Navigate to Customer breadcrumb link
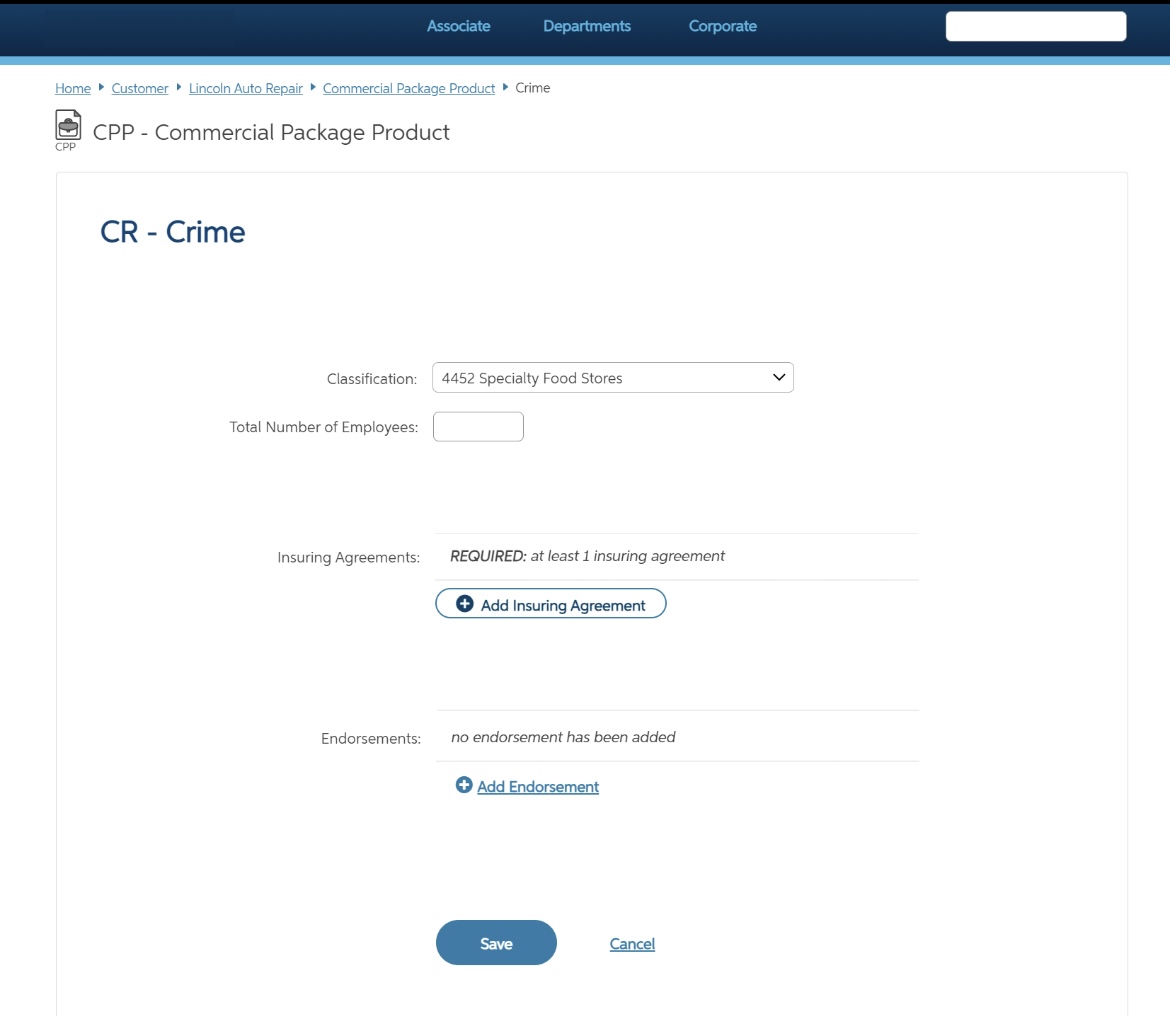 pos(140,88)
